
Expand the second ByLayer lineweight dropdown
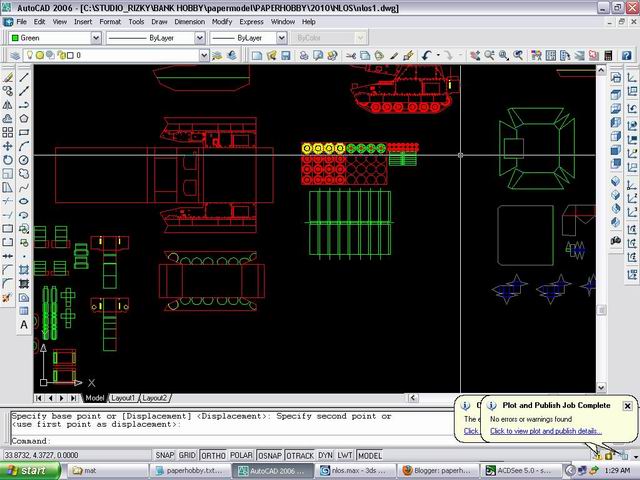(282, 38)
